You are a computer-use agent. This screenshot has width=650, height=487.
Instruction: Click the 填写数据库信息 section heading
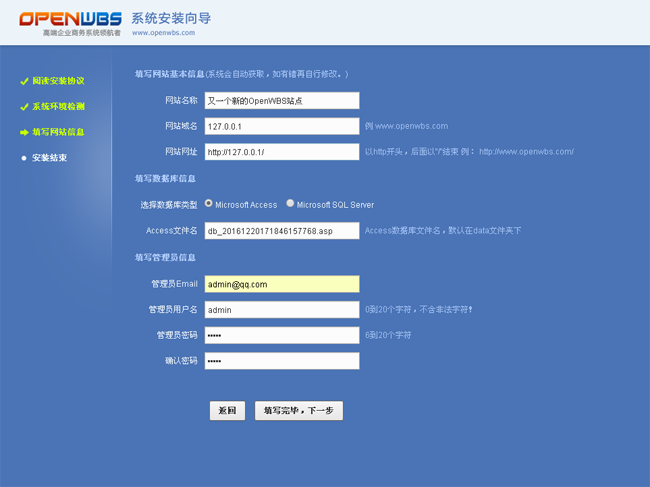click(165, 179)
